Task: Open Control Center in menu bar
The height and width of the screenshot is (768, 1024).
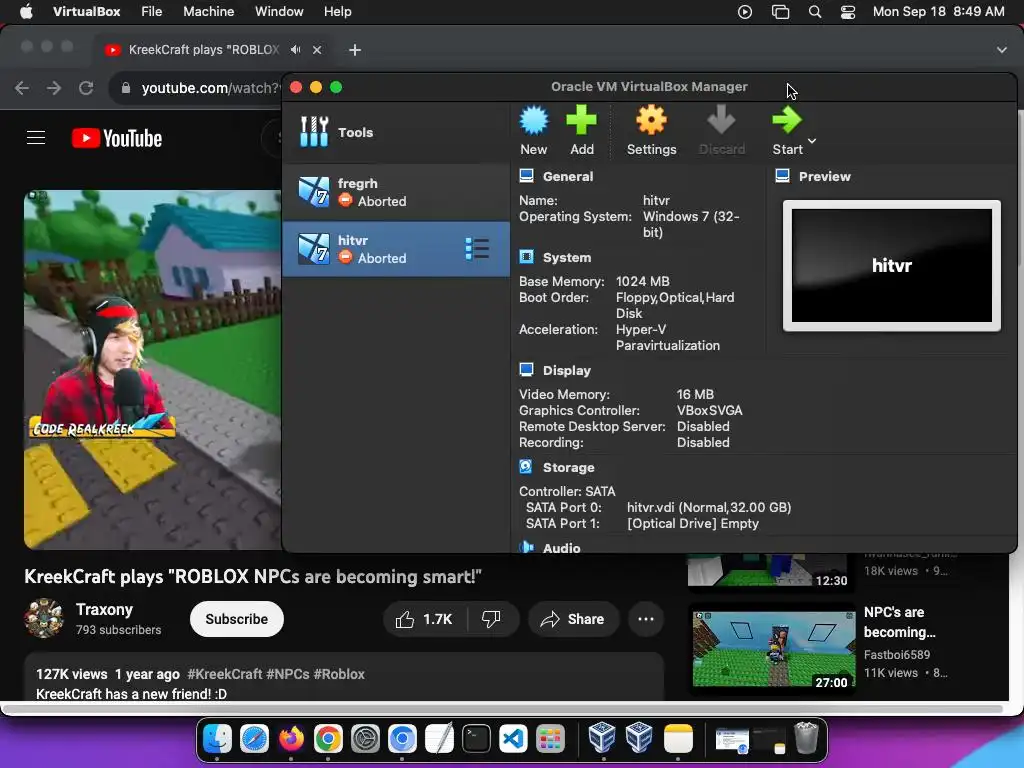Action: click(x=848, y=12)
